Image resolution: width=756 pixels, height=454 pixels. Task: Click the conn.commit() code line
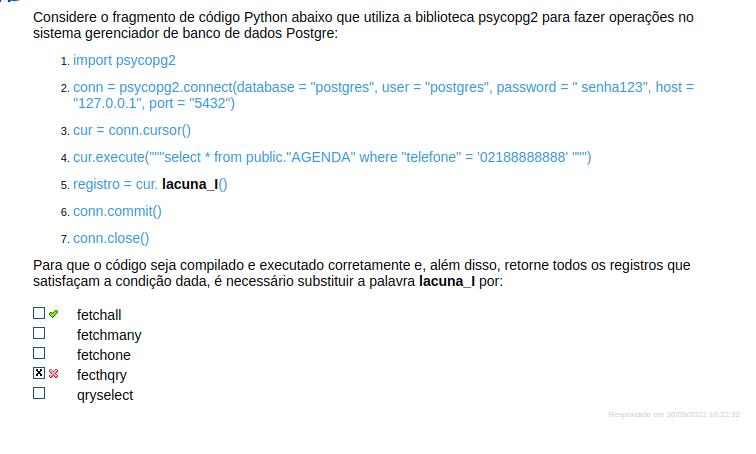tap(117, 211)
